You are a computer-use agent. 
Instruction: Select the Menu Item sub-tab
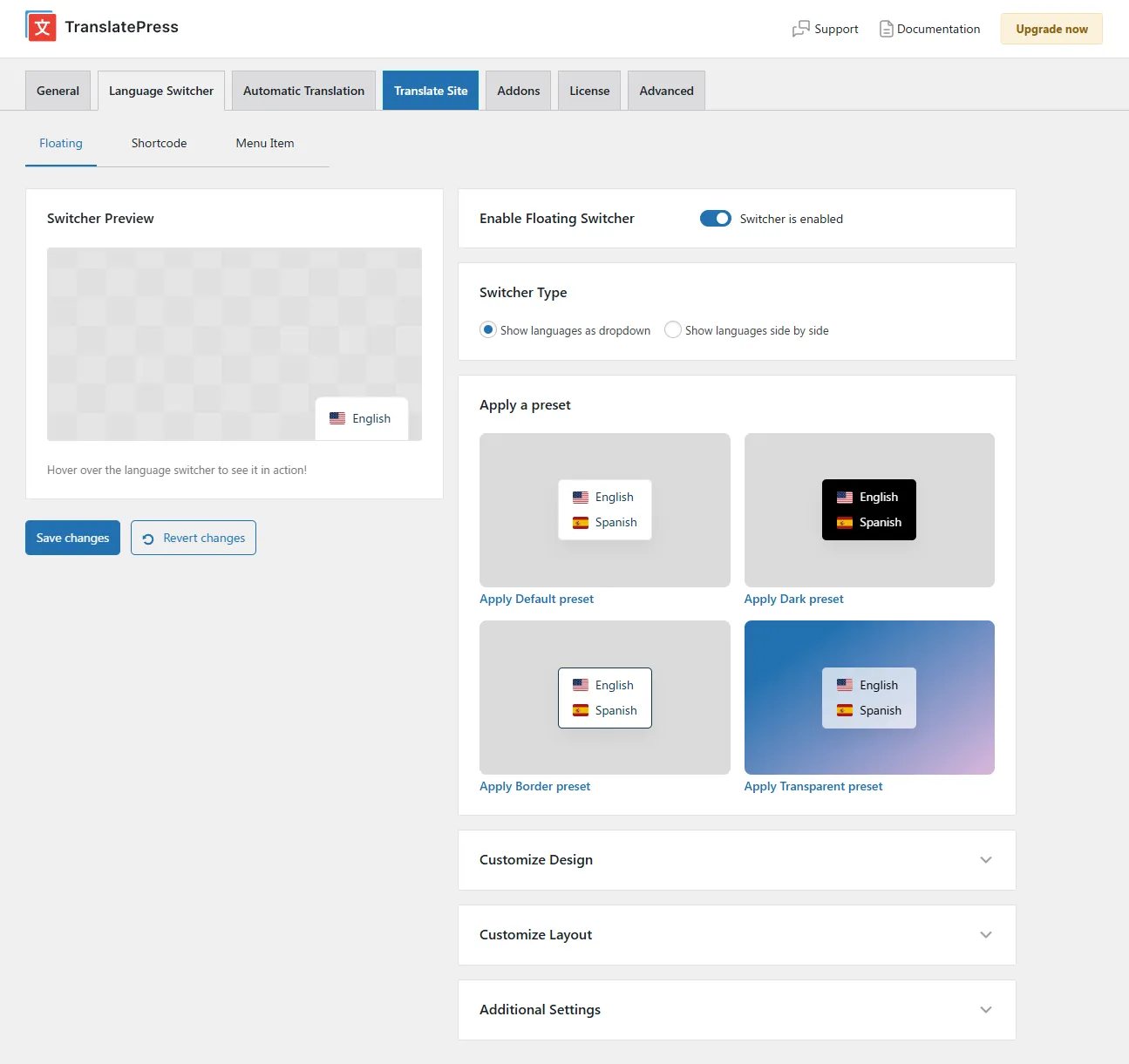[265, 143]
